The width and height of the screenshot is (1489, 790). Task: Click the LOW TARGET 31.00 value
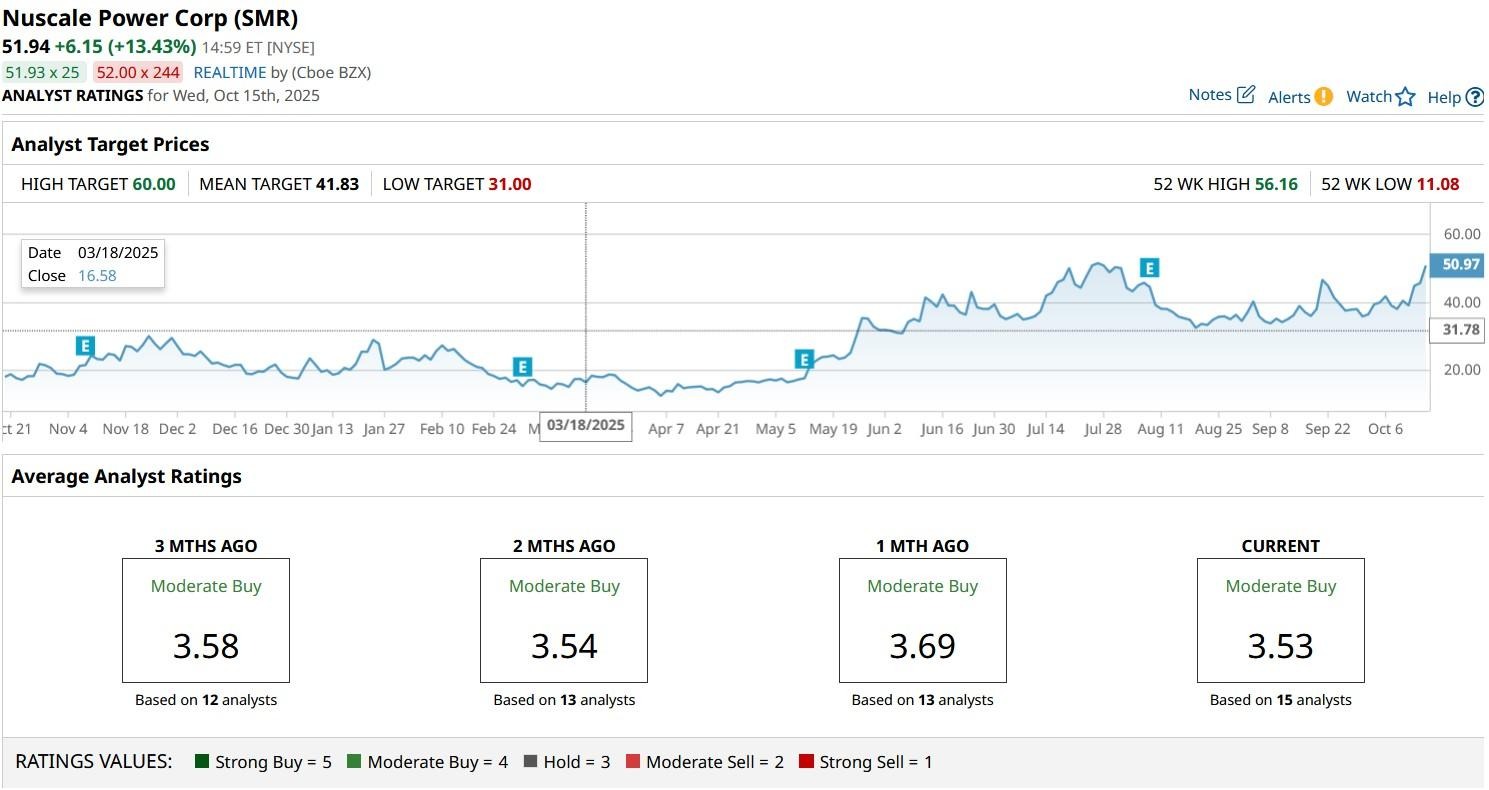(x=510, y=184)
